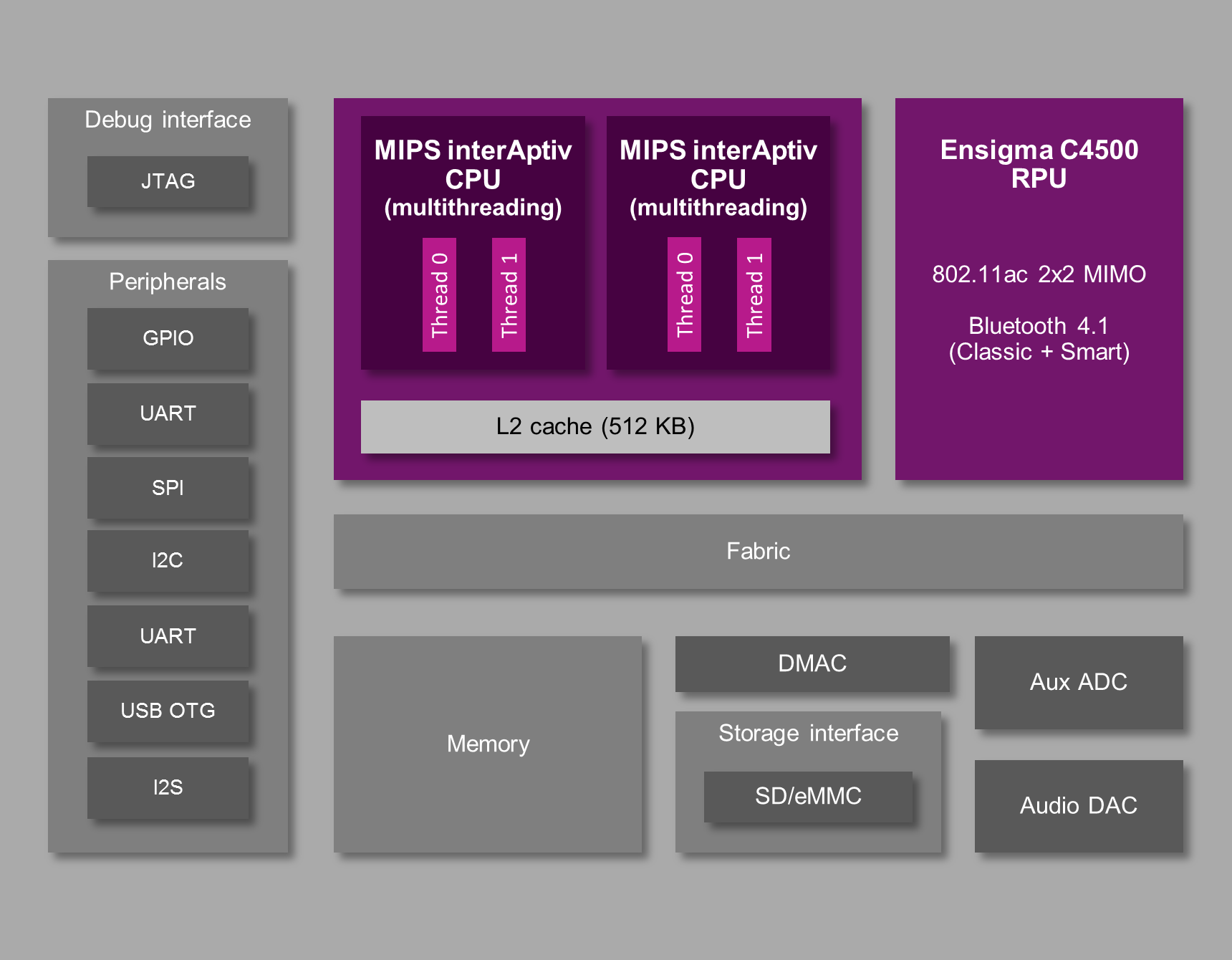Viewport: 1232px width, 960px height.
Task: Click the Debug interface heading
Action: pos(168,120)
